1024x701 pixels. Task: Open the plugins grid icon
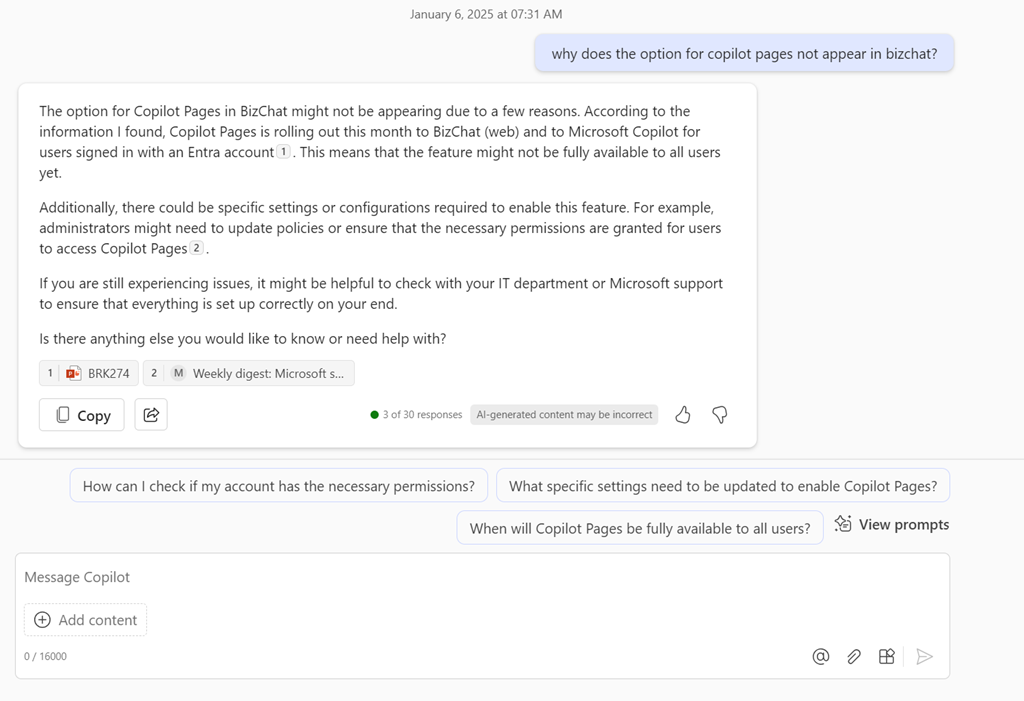[886, 656]
